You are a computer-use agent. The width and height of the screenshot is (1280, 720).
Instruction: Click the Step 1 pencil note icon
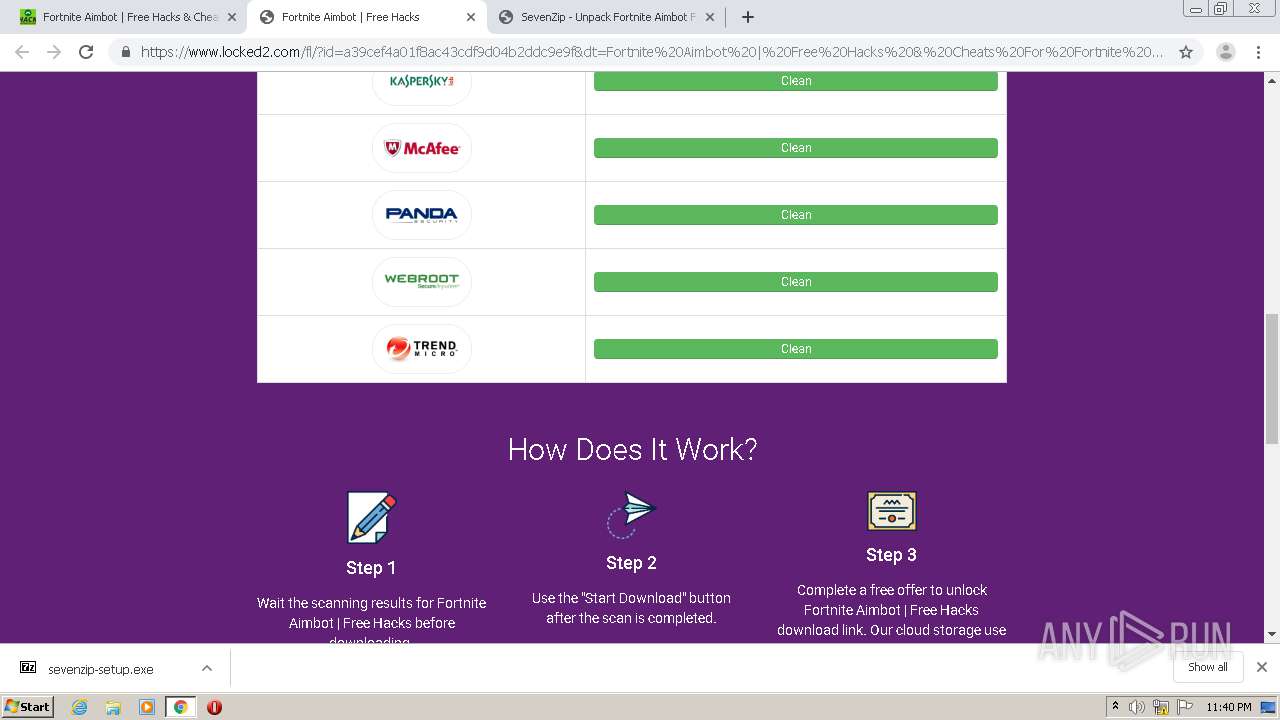point(371,517)
